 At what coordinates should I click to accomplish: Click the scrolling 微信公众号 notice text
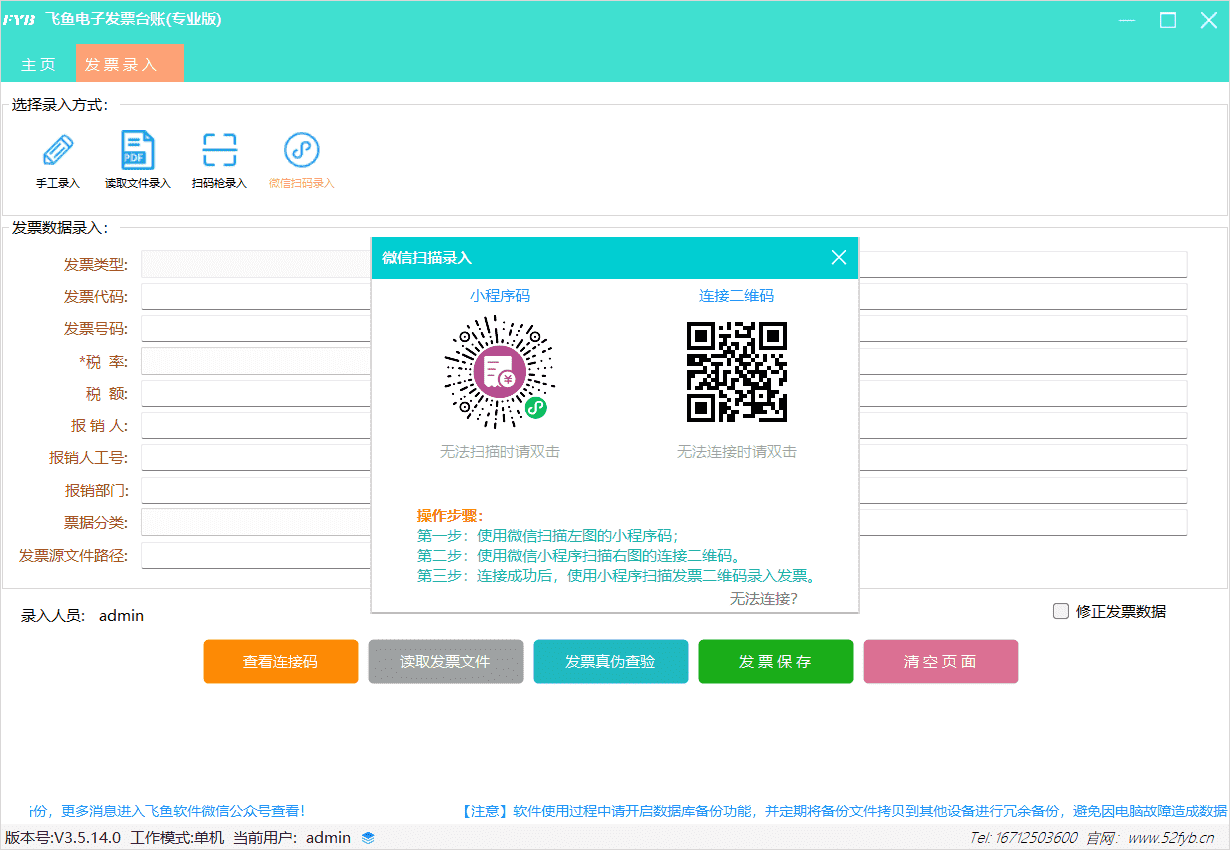point(167,811)
